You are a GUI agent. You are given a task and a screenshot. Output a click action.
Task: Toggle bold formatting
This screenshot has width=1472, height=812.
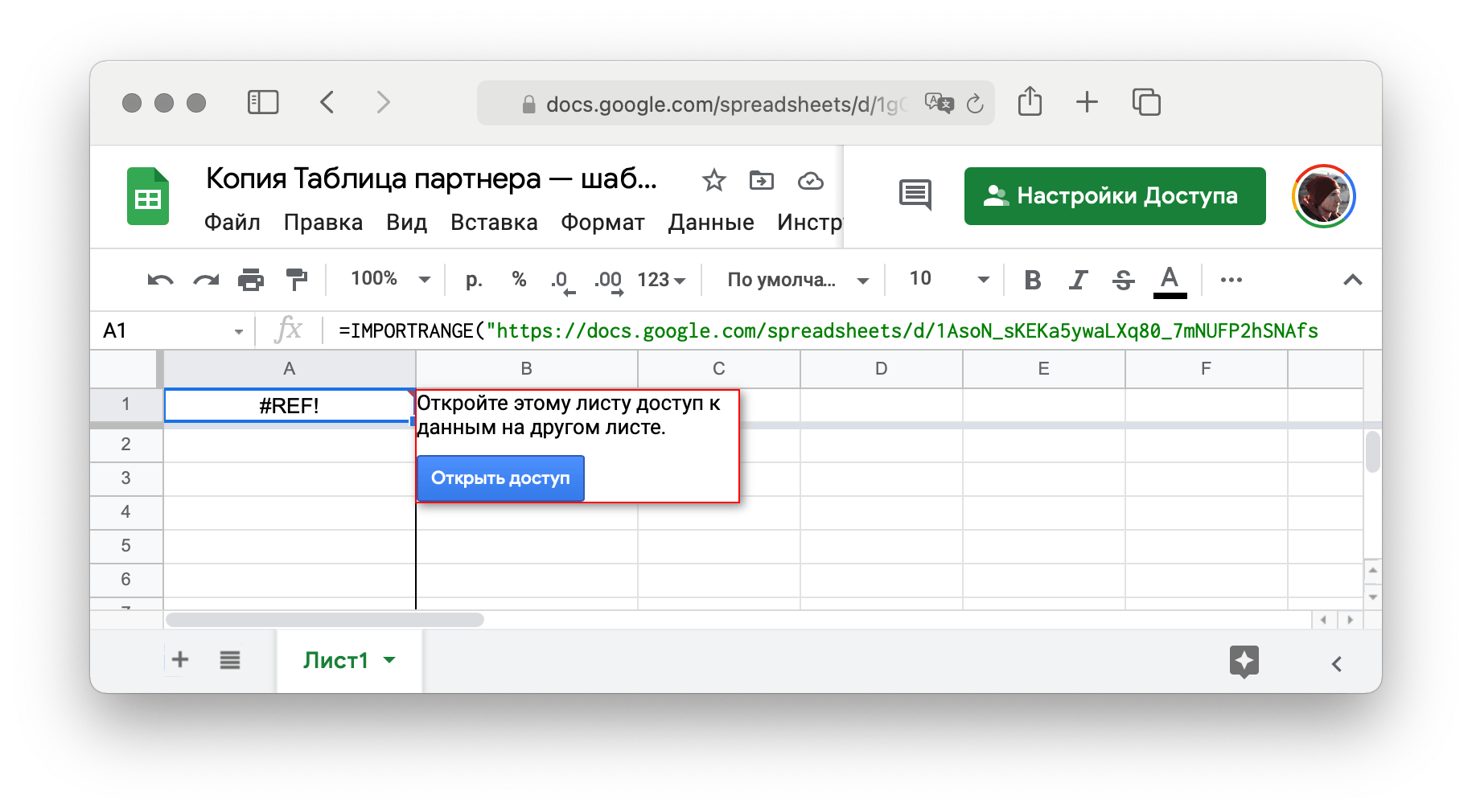click(1032, 279)
